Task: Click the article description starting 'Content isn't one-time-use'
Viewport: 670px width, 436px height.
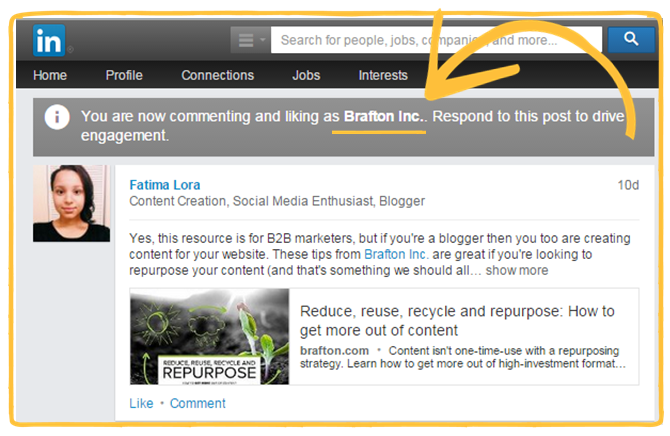Action: pyautogui.click(x=463, y=357)
